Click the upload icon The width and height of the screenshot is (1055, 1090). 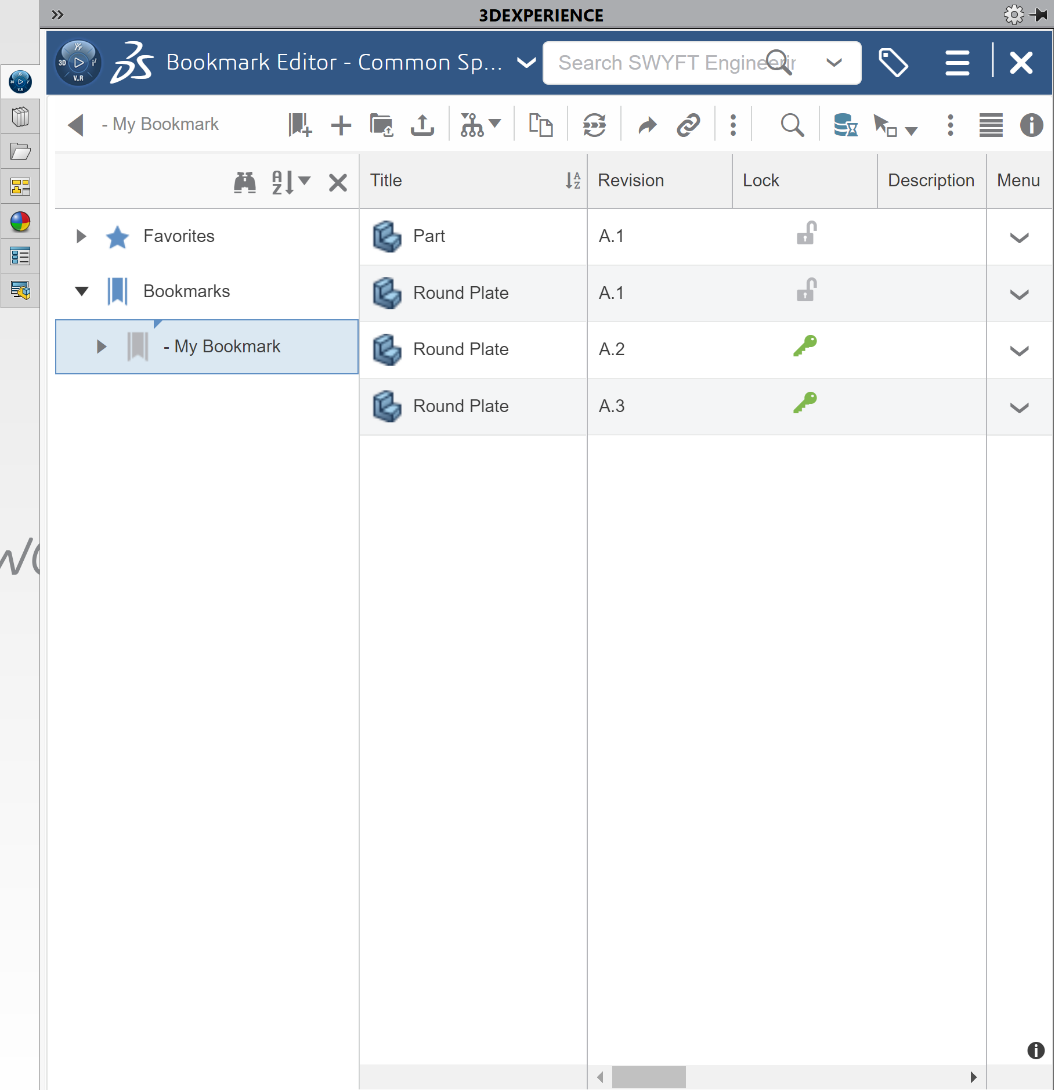coord(422,125)
